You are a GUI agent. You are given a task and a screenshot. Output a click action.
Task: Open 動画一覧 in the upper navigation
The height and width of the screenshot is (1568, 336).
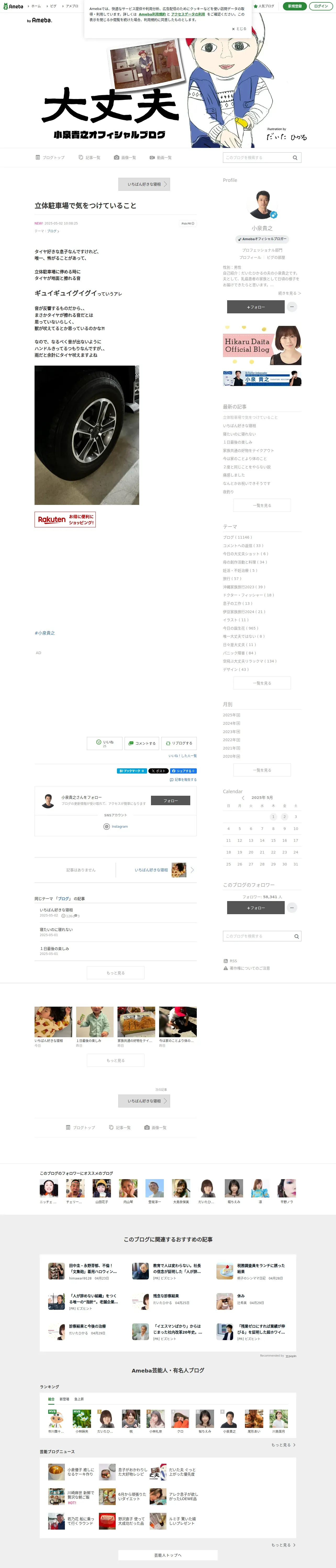tap(160, 158)
